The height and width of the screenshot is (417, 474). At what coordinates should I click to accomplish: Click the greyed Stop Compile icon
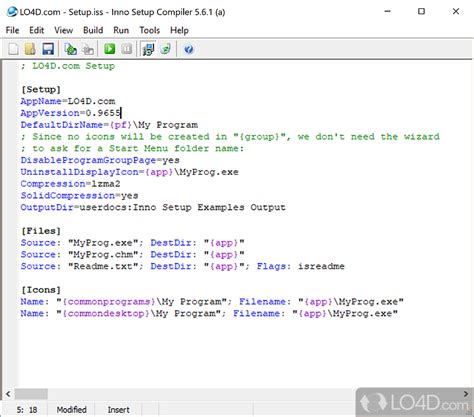88,49
